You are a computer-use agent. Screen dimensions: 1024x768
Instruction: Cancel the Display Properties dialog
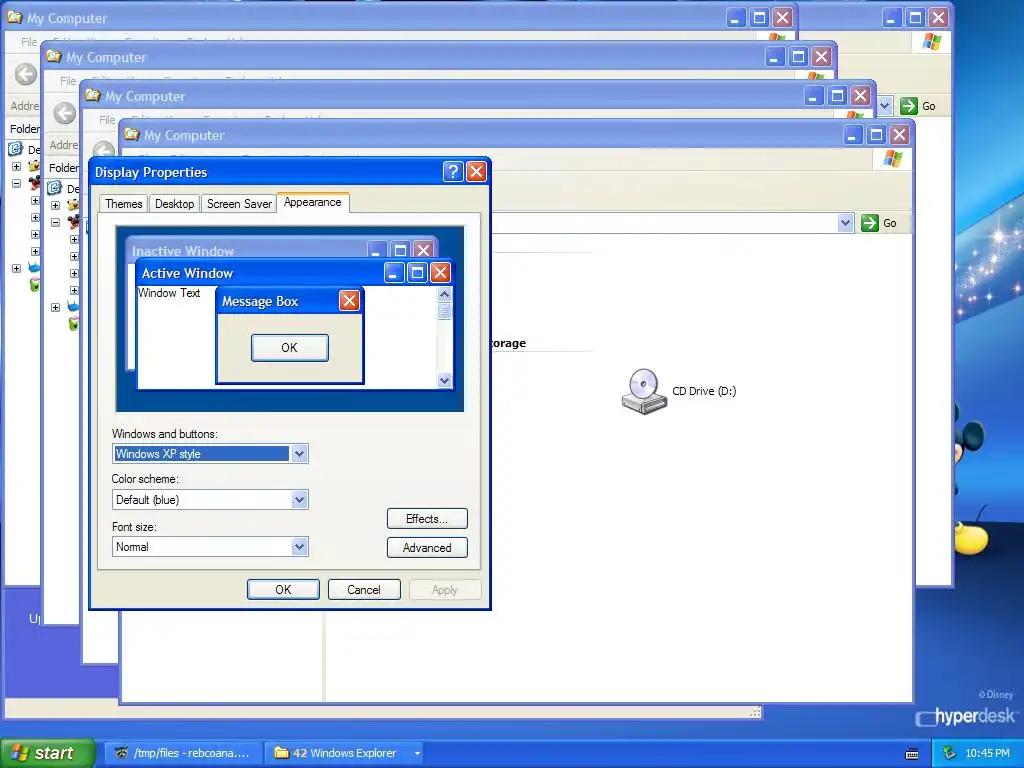point(364,590)
